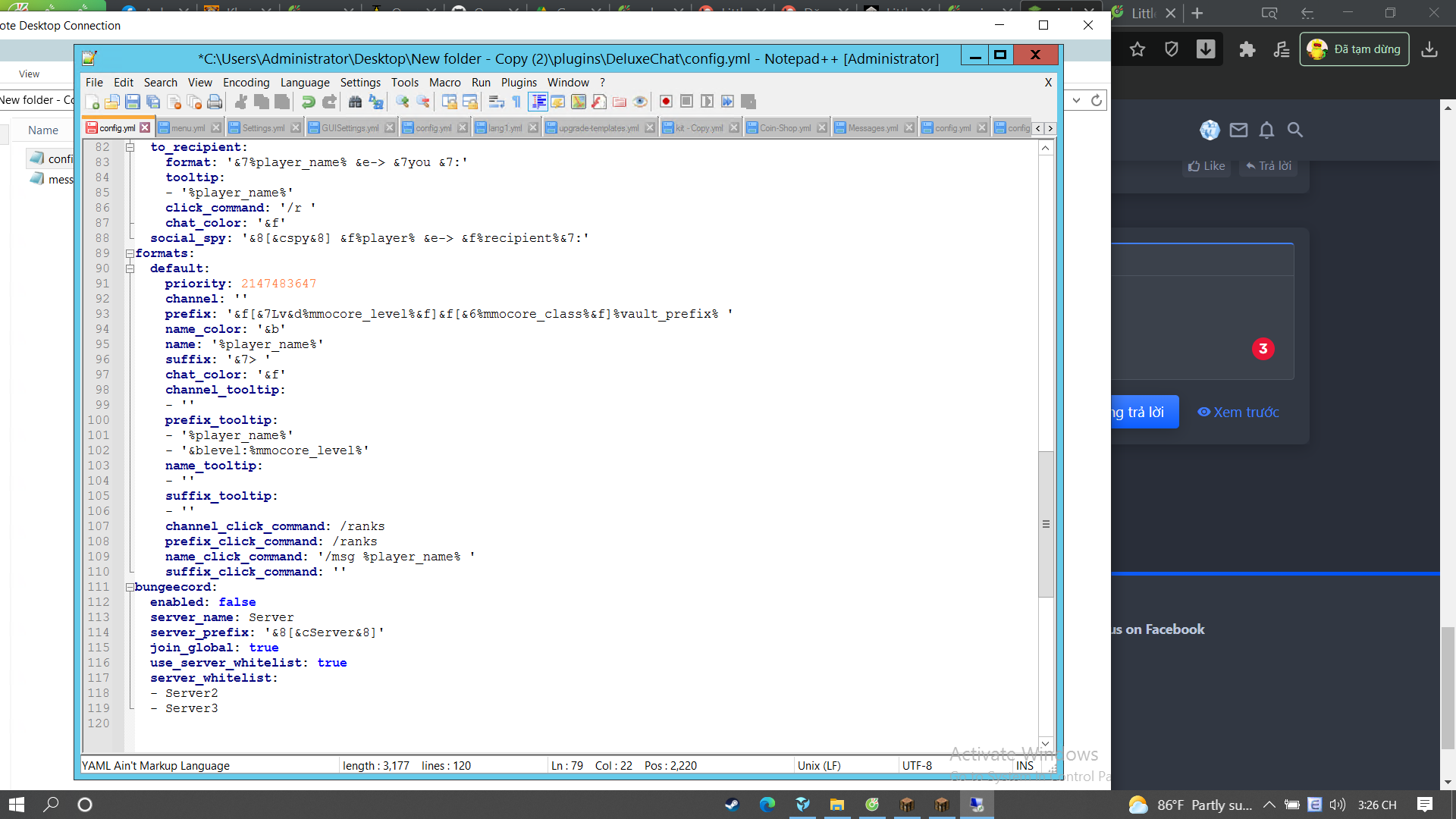This screenshot has width=1456, height=819.
Task: Click the Xem trước preview link
Action: [1238, 412]
